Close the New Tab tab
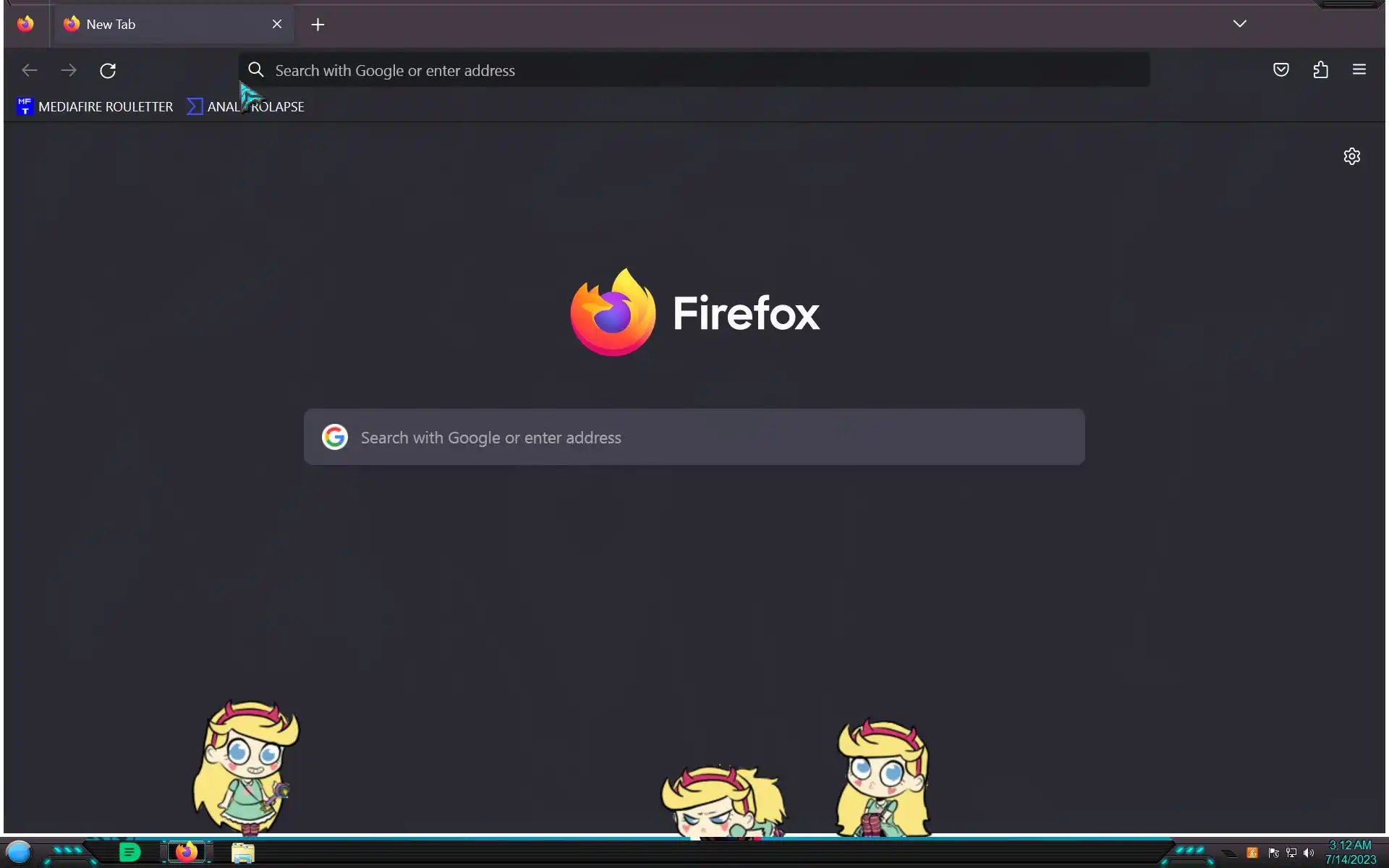The width and height of the screenshot is (1389, 868). [x=277, y=25]
